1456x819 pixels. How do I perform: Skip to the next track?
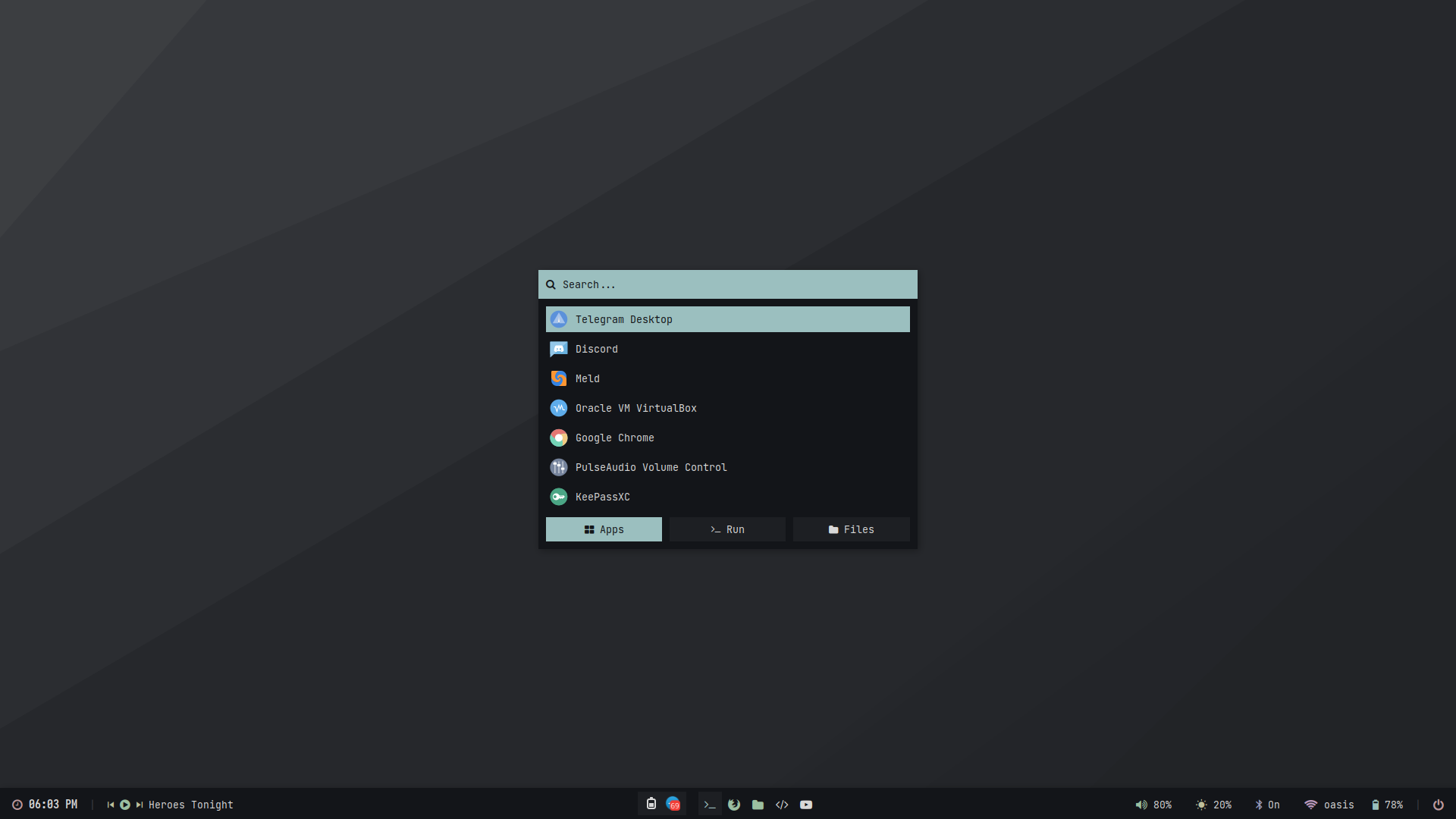tap(140, 805)
